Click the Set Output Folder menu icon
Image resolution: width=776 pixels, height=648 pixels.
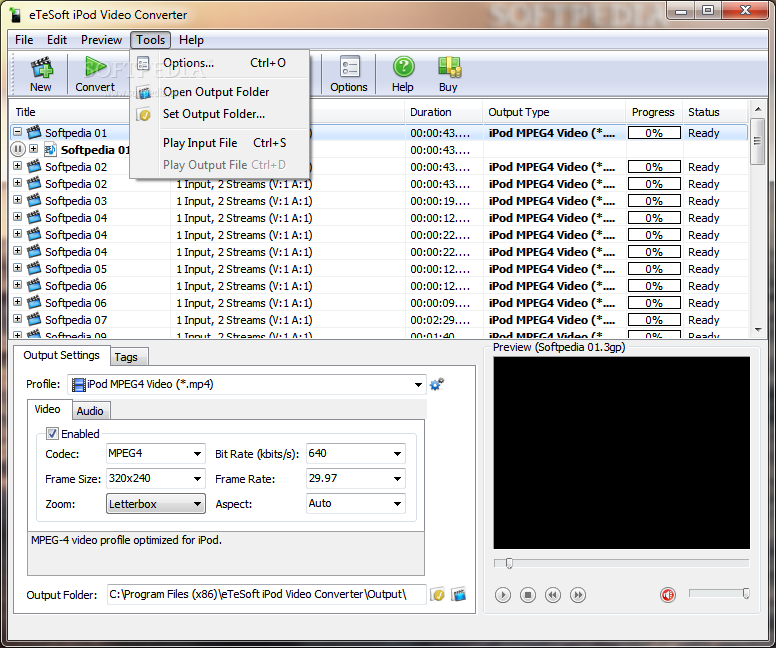pyautogui.click(x=144, y=114)
